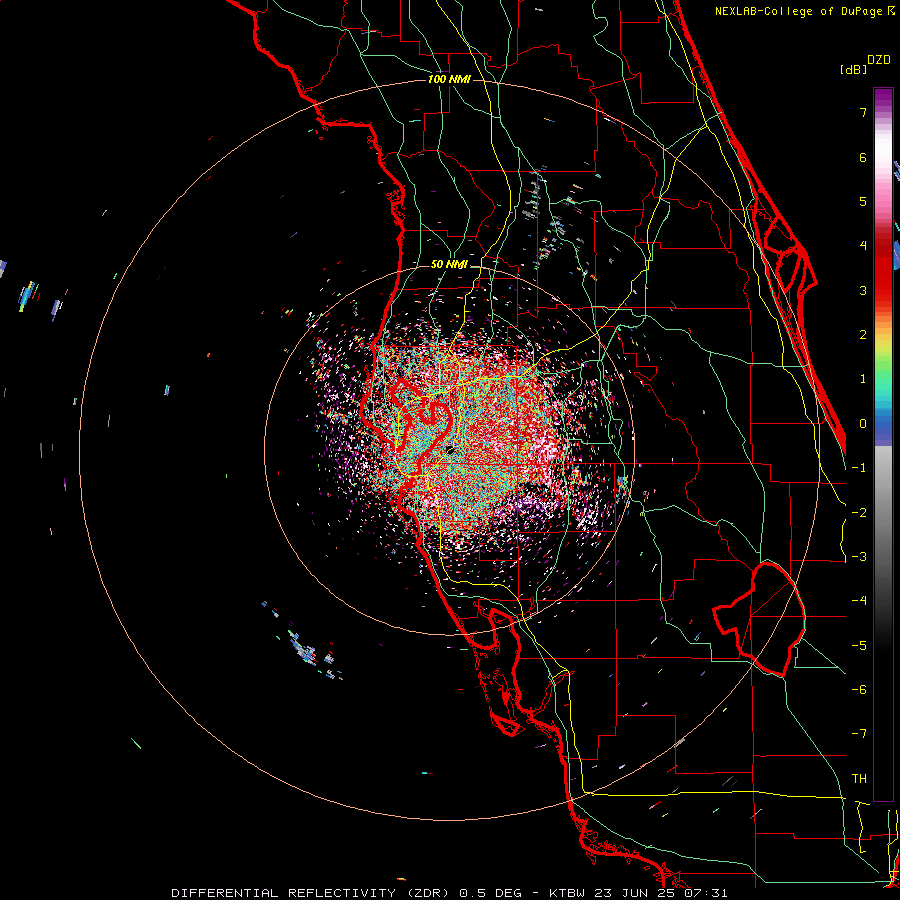Select the 3 dB scale value

(863, 290)
